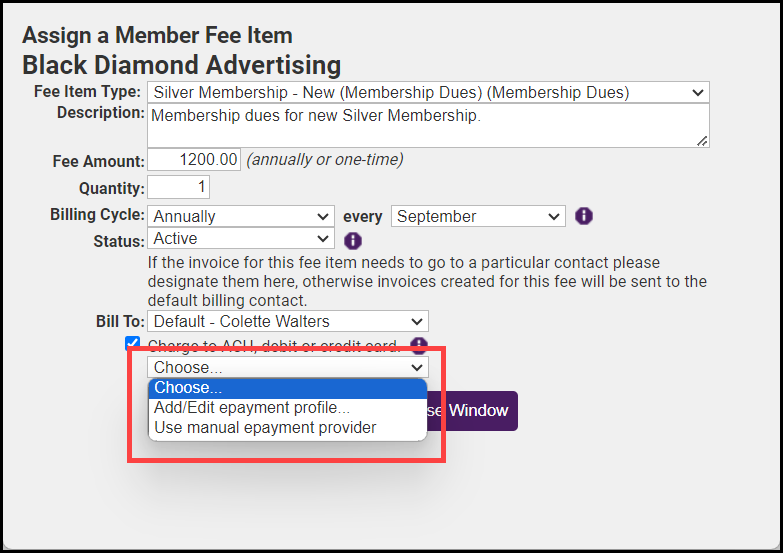Click the Black Diamond Advertising heading
The height and width of the screenshot is (553, 783).
point(181,66)
